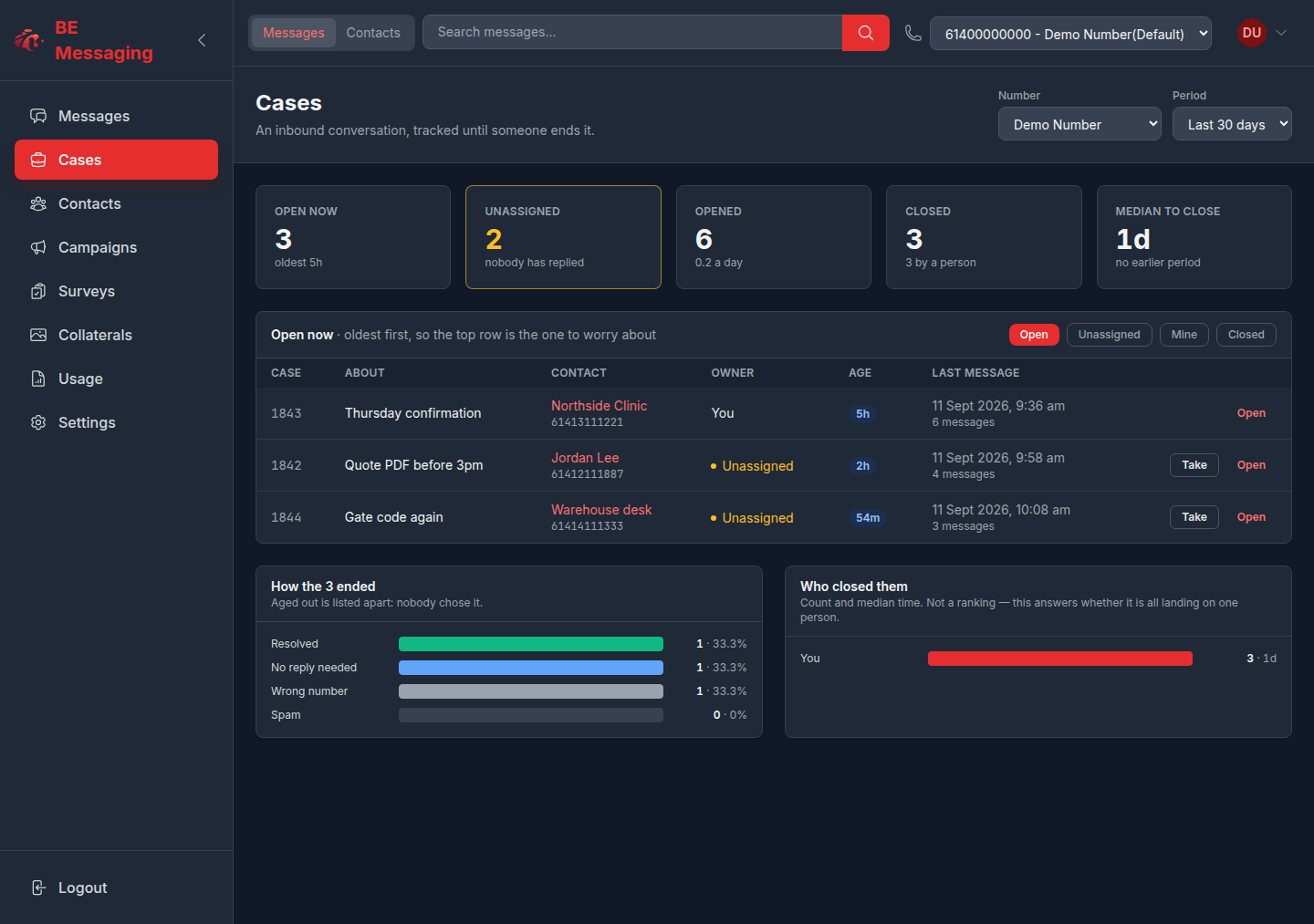Click the phone handset icon in header

912,33
